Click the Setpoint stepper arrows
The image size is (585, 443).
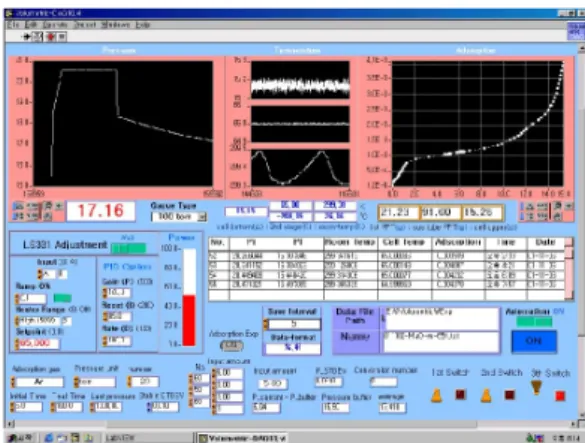(17, 344)
